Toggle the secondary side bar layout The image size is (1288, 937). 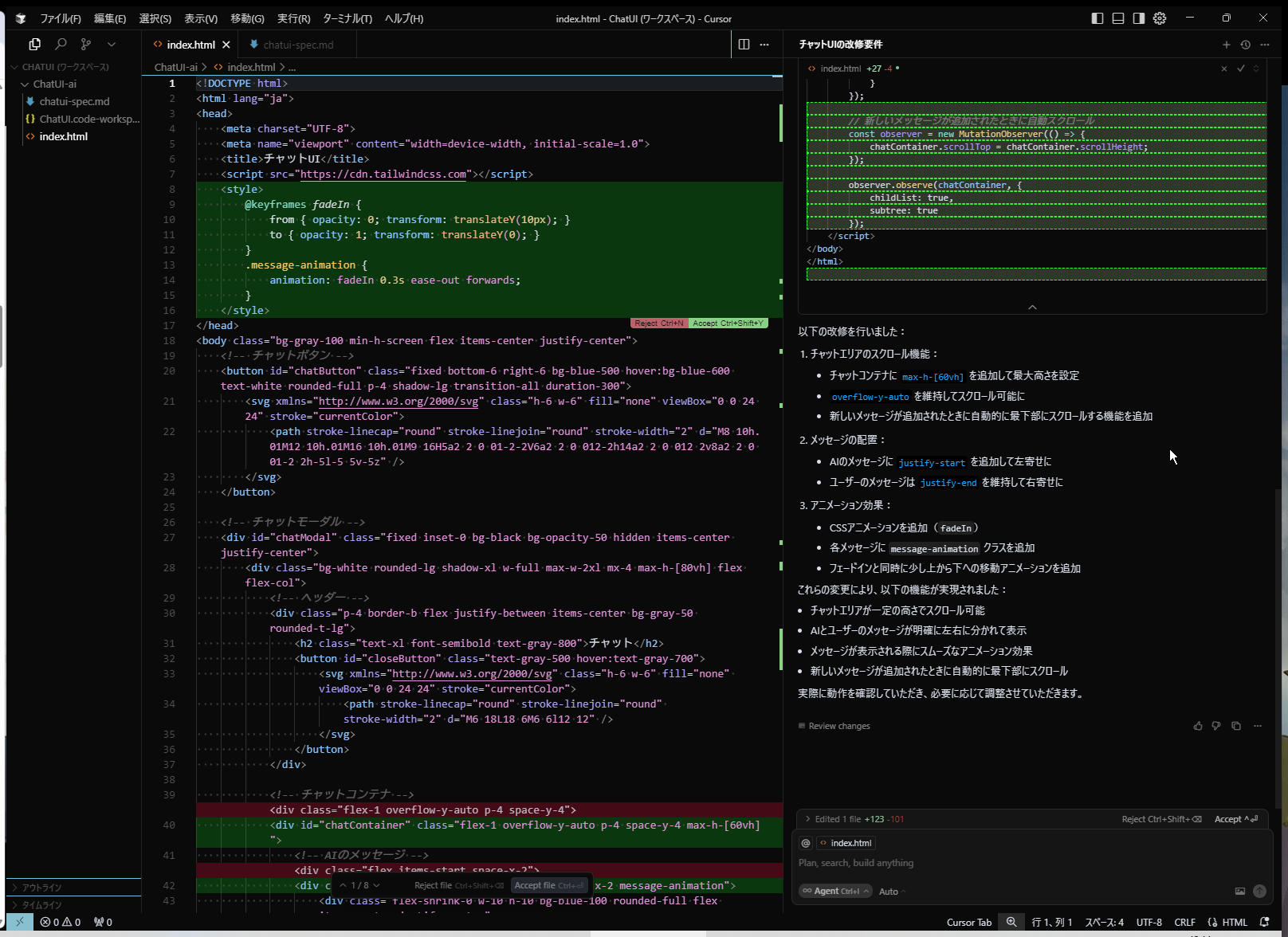pyautogui.click(x=1139, y=18)
